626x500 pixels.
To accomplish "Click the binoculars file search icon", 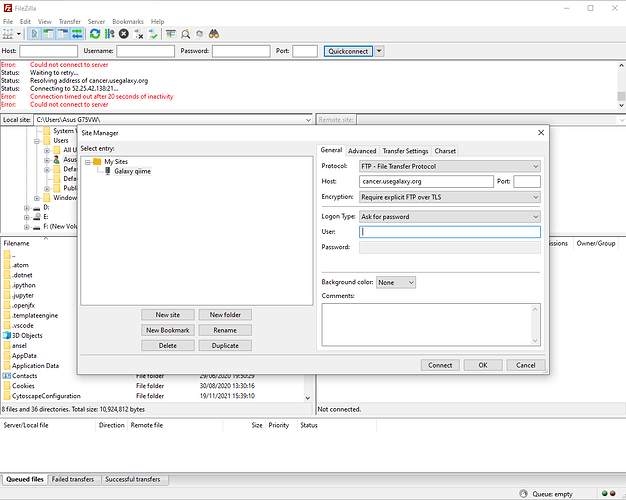I will pos(213,33).
